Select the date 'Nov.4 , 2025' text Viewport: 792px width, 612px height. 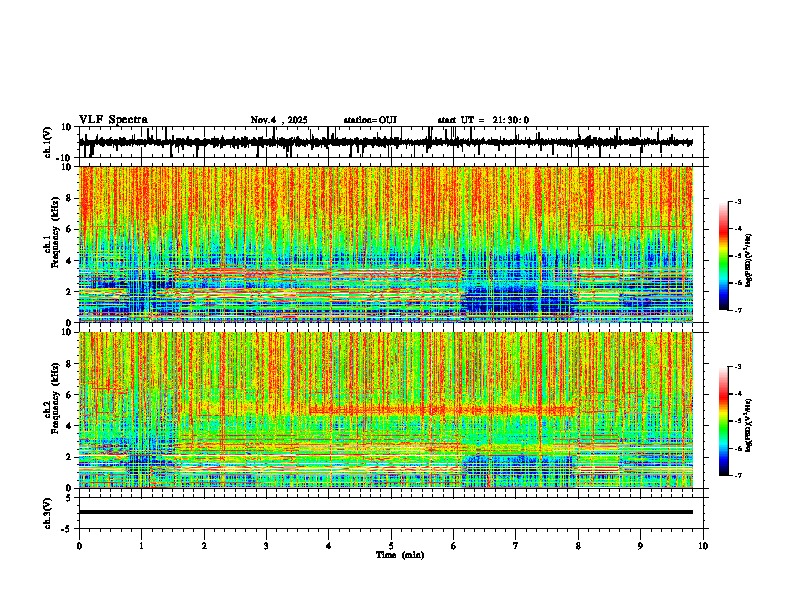click(x=279, y=120)
